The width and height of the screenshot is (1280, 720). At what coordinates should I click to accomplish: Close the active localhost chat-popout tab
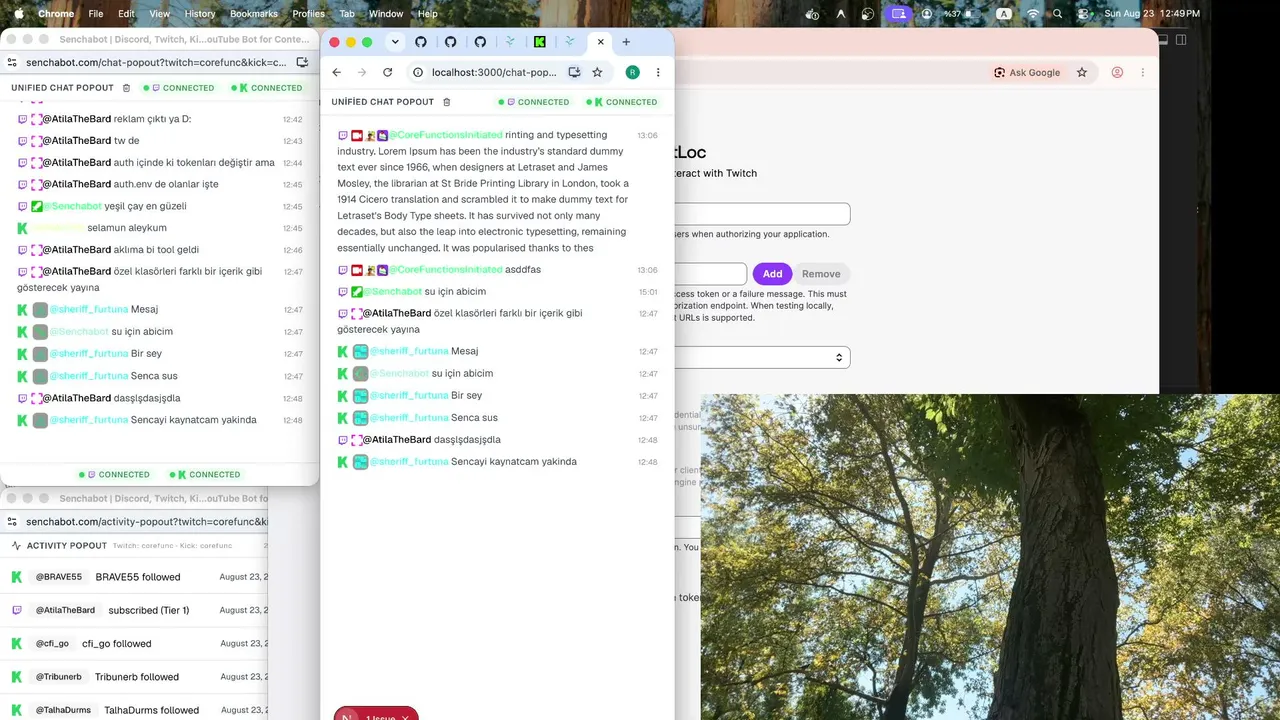click(x=600, y=42)
